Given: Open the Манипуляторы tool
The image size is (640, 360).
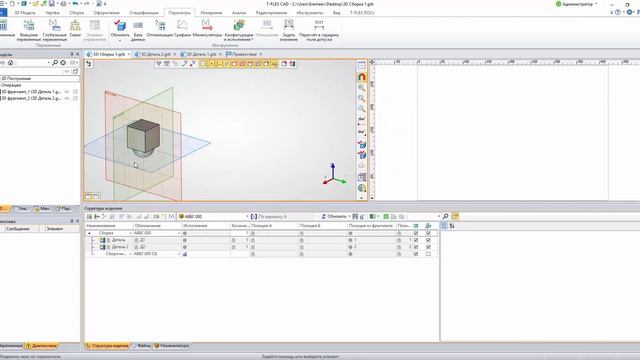Looking at the screenshot, I should pos(207,29).
